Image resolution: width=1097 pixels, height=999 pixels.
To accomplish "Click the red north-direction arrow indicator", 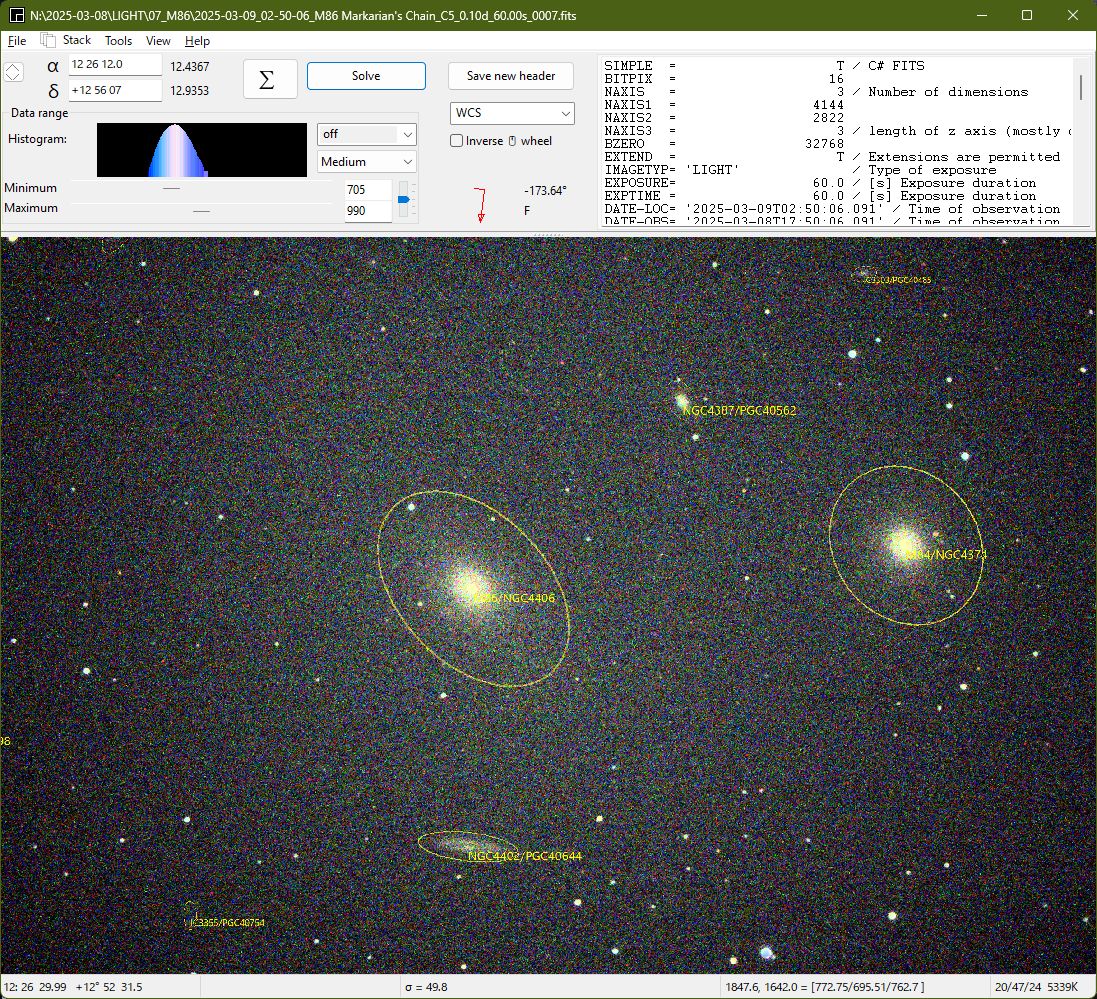I will tap(480, 204).
